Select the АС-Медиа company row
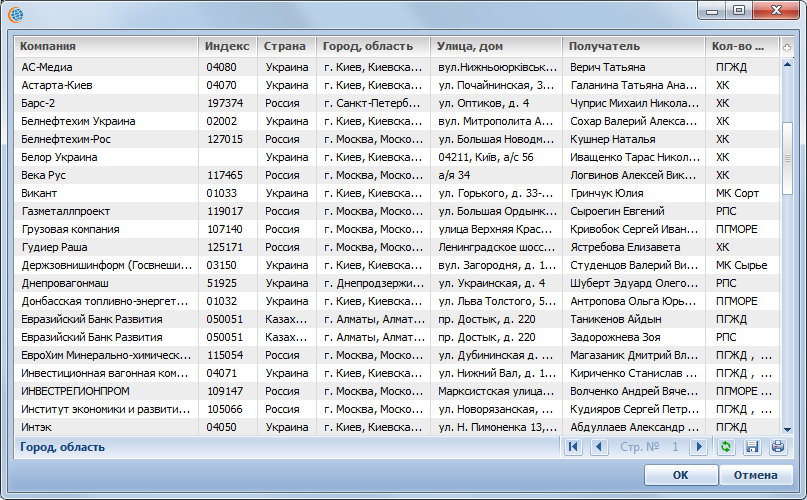 pyautogui.click(x=396, y=67)
